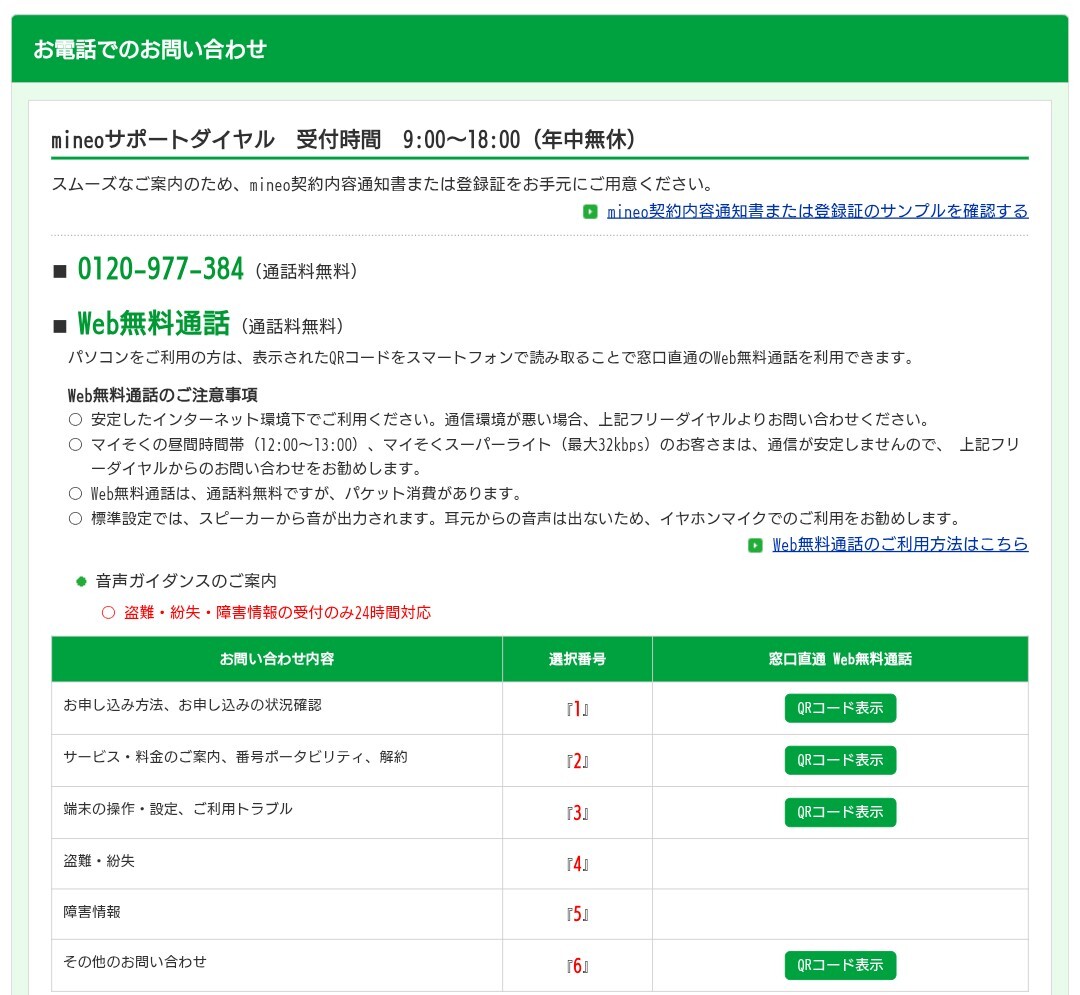Click selection number 『4』
The width and height of the screenshot is (1080, 995).
pyautogui.click(x=577, y=864)
